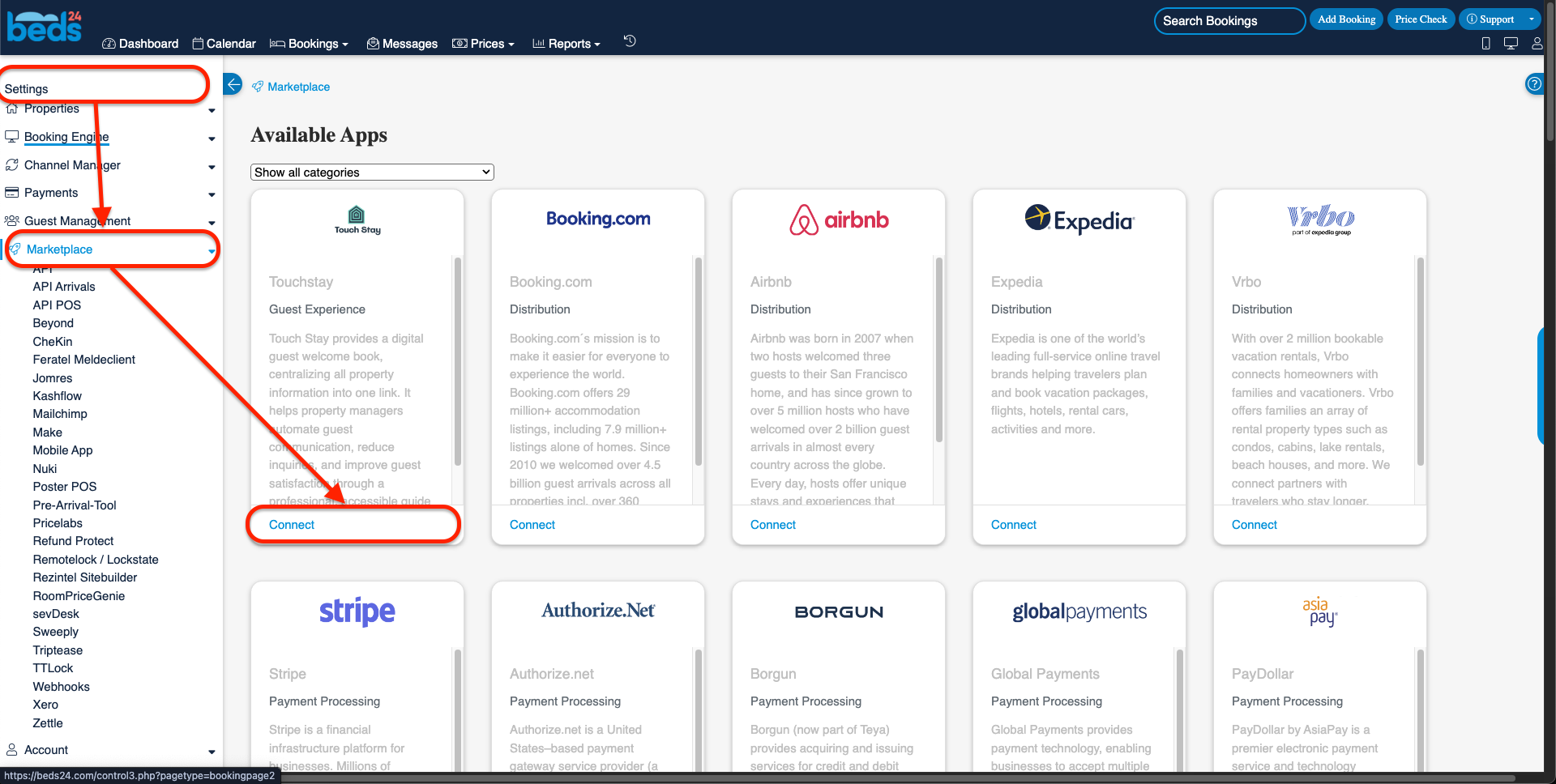
Task: Select Marketplace in the sidebar
Action: point(59,249)
